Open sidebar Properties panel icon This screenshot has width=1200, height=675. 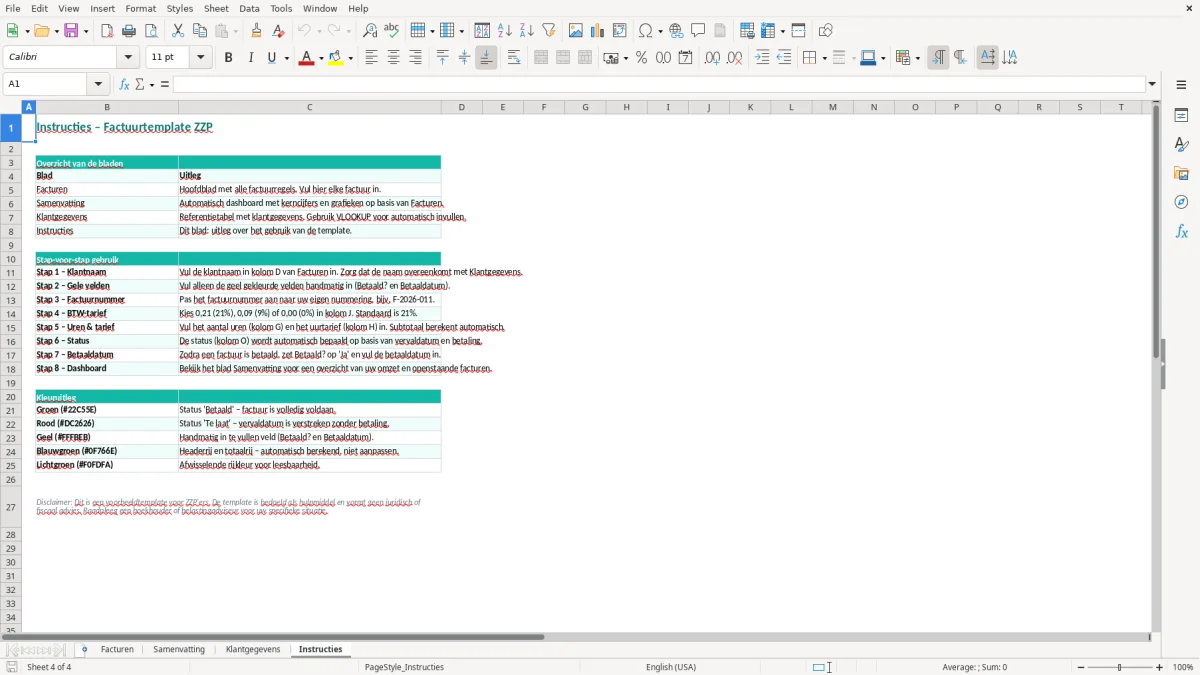coord(1181,116)
